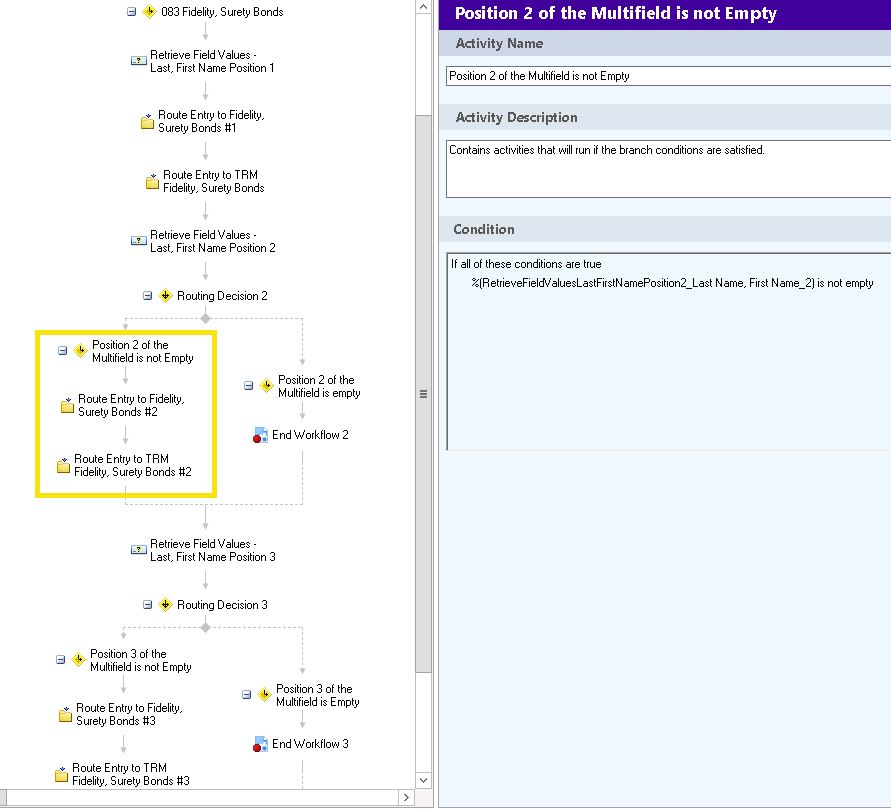Click the vertical scrollbar thumb

(x=423, y=394)
